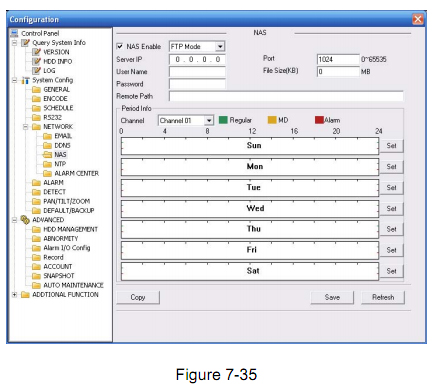This screenshot has height=390, width=437.
Task: Click the DEFAULT/BACKUP folder icon
Action: [36, 211]
